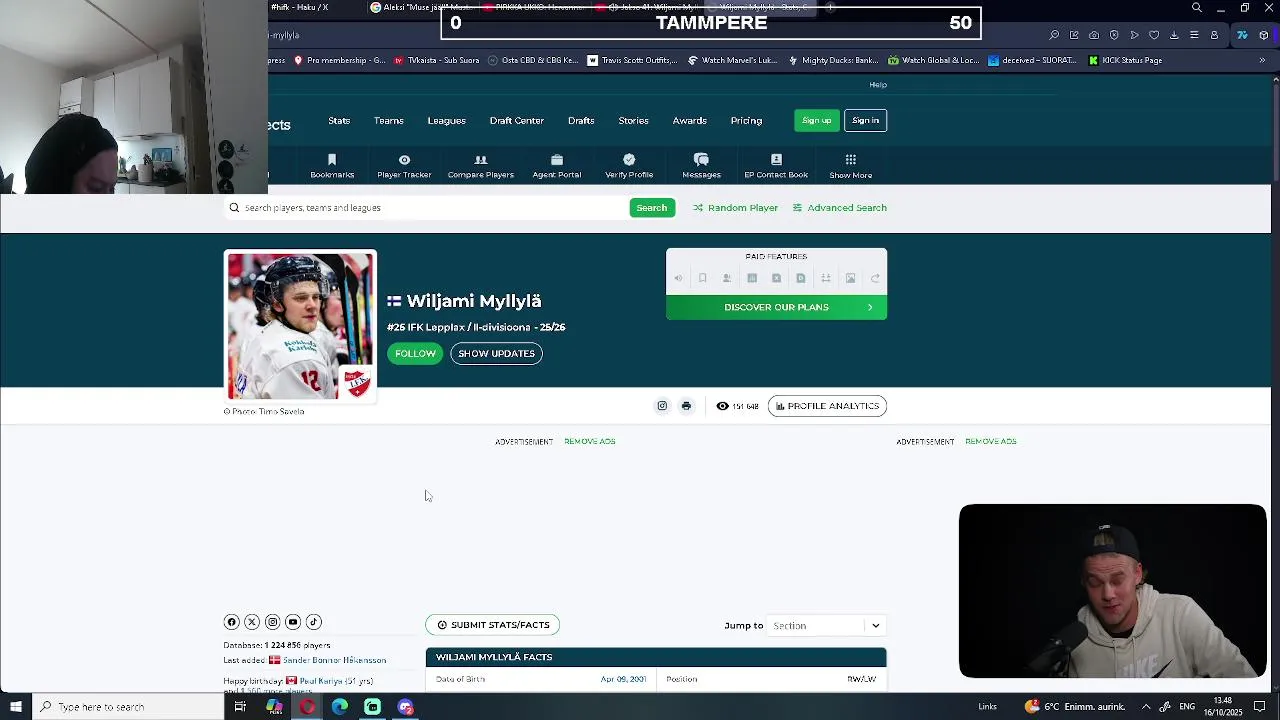Click the Sign in button
The height and width of the screenshot is (720, 1280).
pyautogui.click(x=866, y=121)
